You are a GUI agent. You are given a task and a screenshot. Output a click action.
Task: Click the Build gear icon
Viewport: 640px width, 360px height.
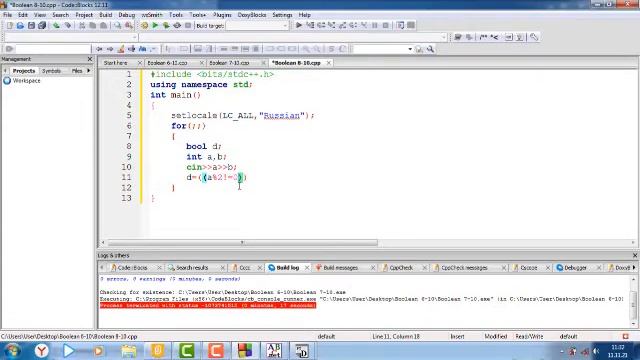[144, 25]
